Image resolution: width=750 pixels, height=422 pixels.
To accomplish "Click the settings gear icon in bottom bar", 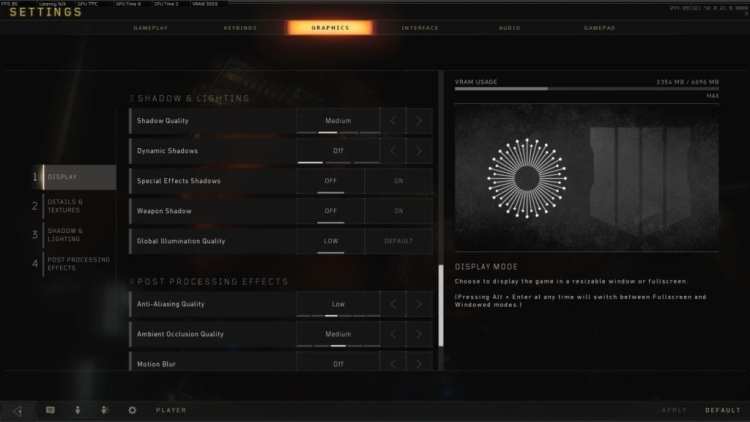I will click(132, 410).
